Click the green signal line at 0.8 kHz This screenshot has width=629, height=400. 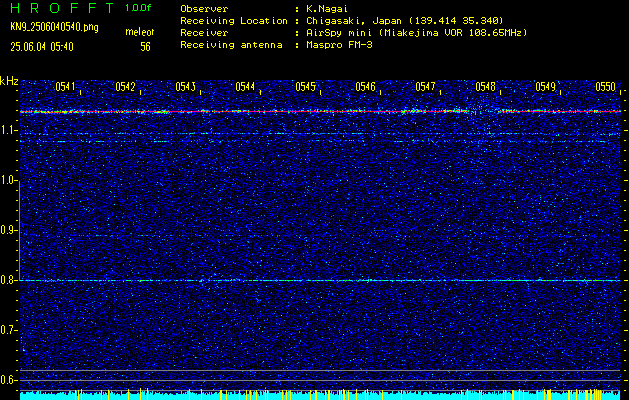pyautogui.click(x=321, y=280)
